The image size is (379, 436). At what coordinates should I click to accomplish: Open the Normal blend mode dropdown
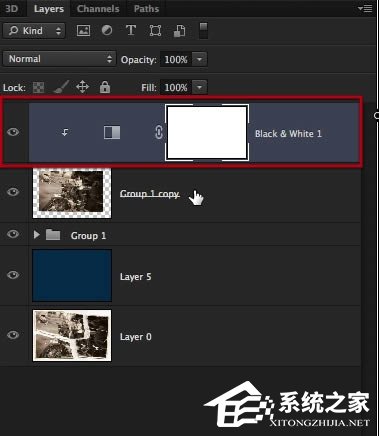point(60,59)
